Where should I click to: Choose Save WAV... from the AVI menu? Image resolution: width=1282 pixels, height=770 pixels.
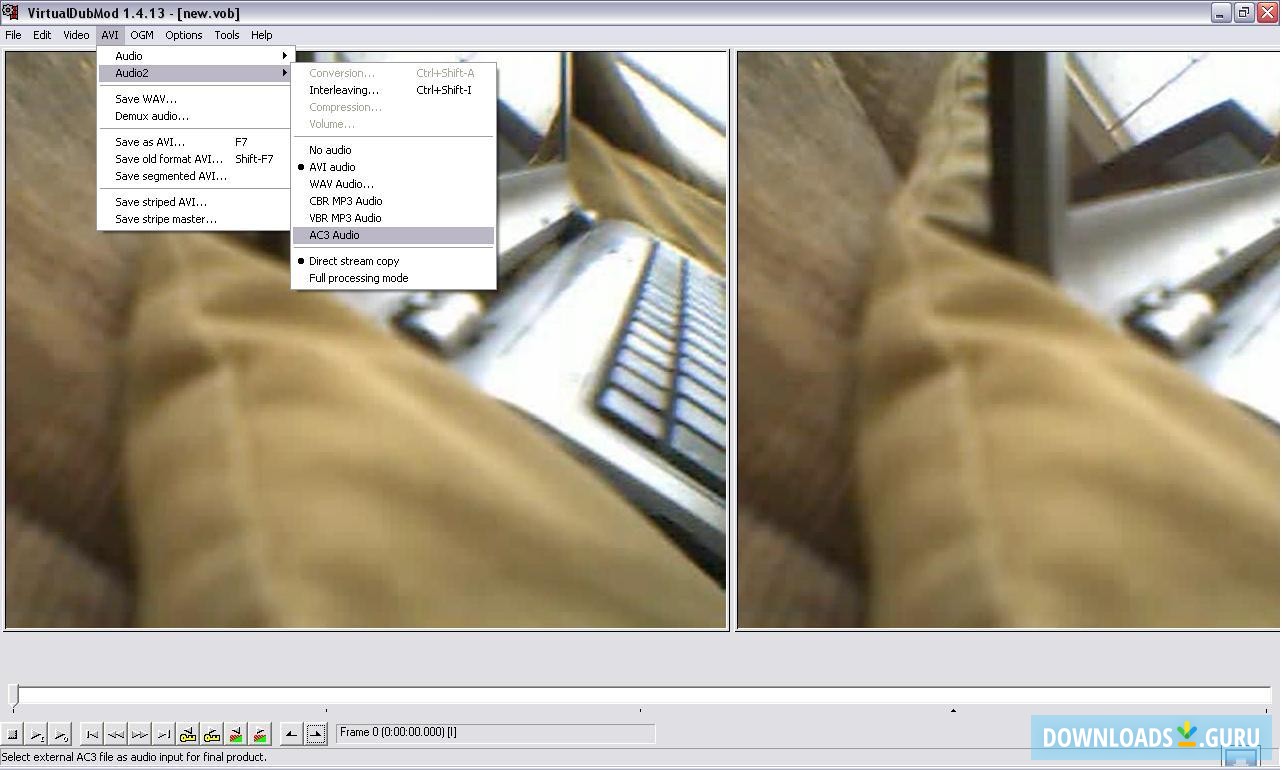(195, 99)
